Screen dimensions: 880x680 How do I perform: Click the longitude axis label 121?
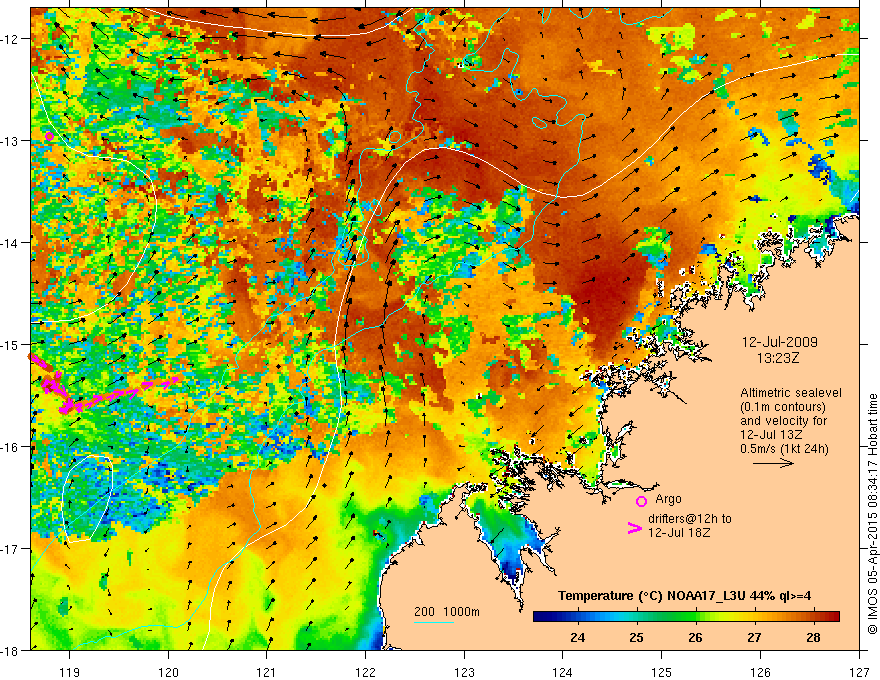[x=267, y=672]
